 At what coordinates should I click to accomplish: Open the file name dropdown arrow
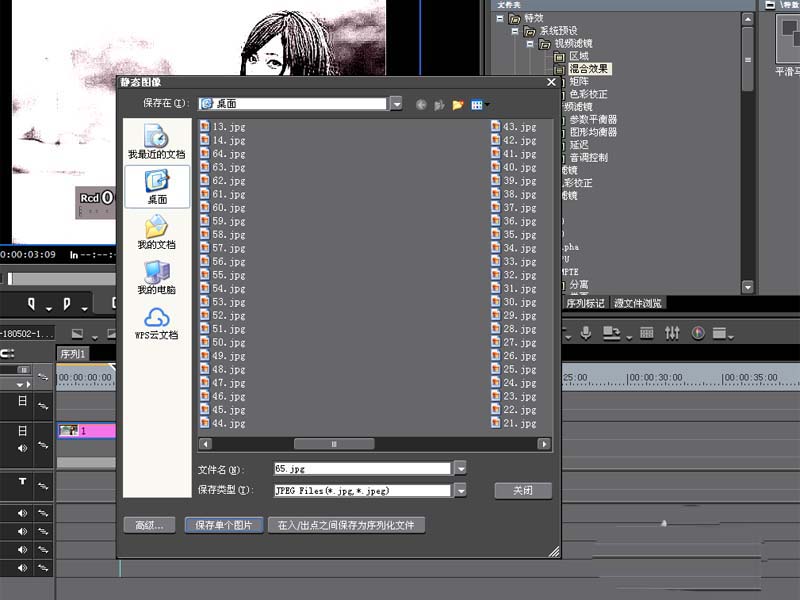460,468
